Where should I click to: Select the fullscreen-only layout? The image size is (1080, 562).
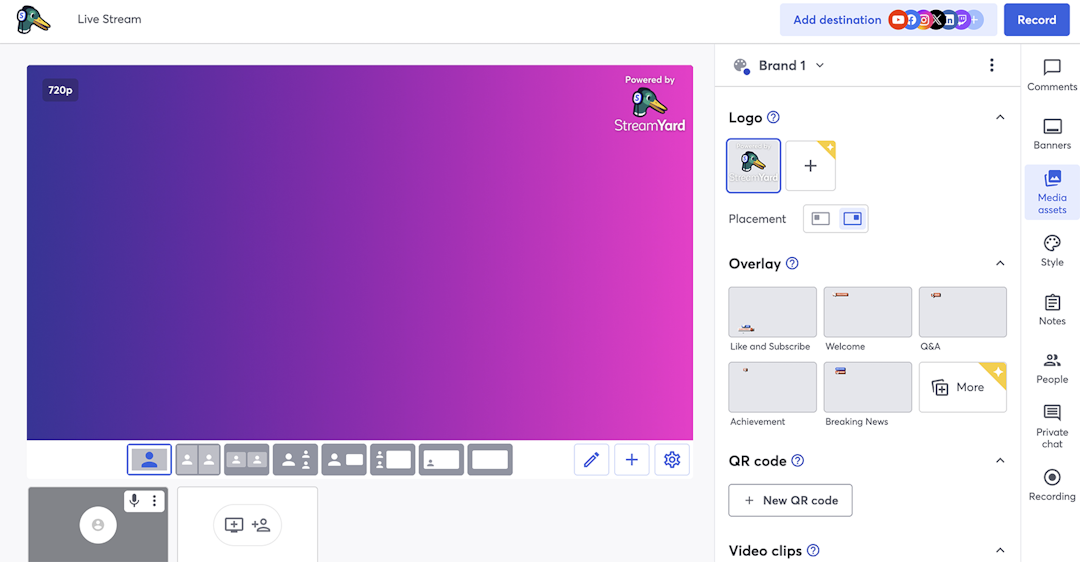point(490,459)
